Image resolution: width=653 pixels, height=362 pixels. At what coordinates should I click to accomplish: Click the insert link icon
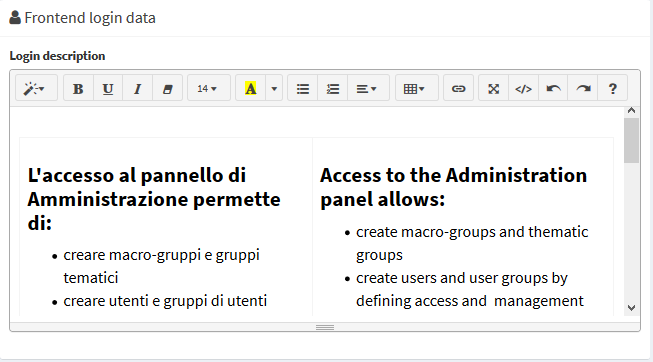pos(459,88)
